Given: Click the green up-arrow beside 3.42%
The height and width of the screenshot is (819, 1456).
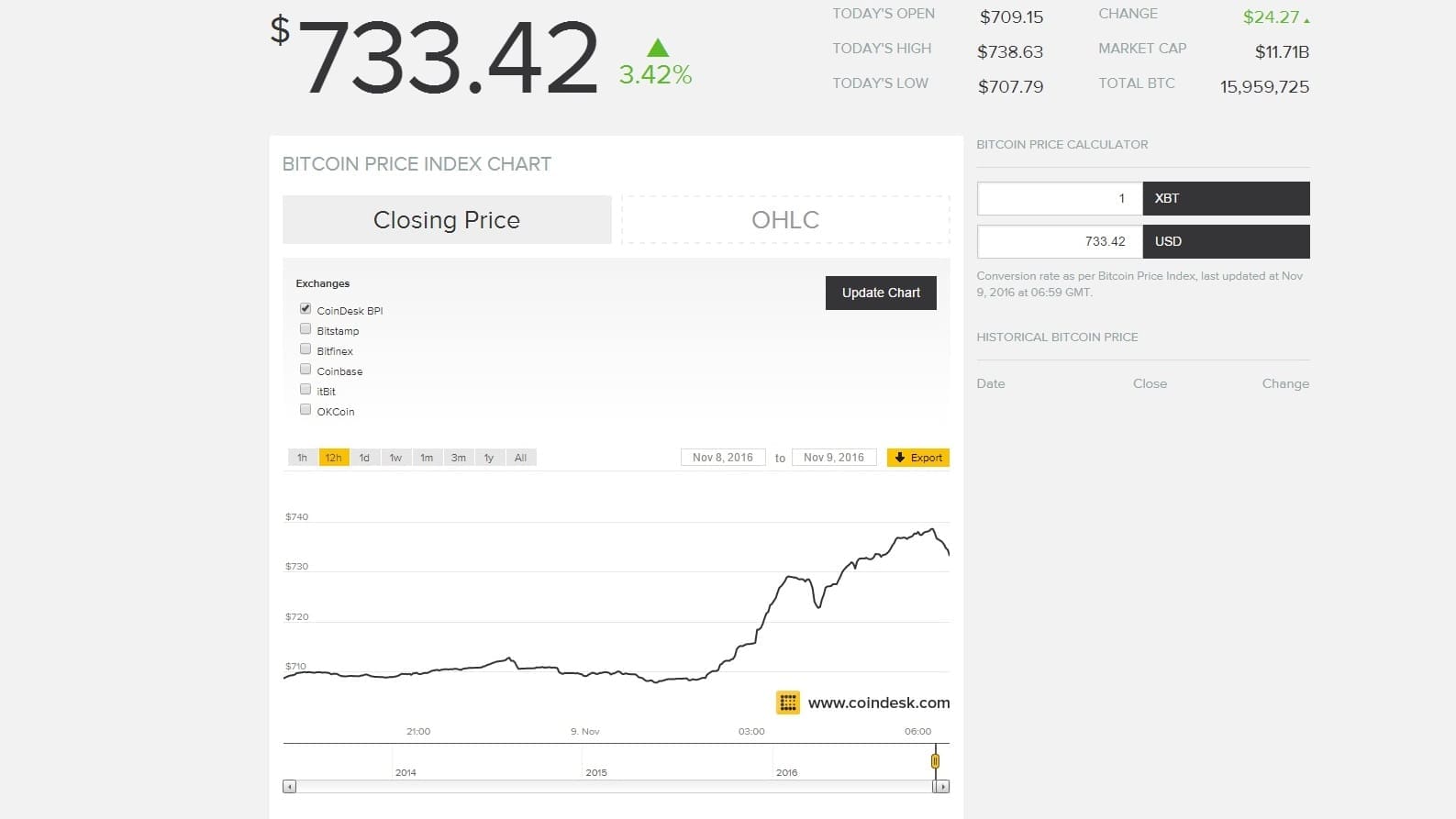Looking at the screenshot, I should pyautogui.click(x=658, y=49).
